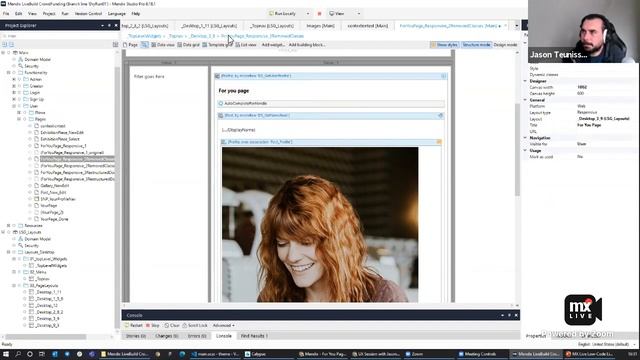The height and width of the screenshot is (360, 640).
Task: Click the _Desktop_3_9 breadcrumb link
Action: (202, 36)
